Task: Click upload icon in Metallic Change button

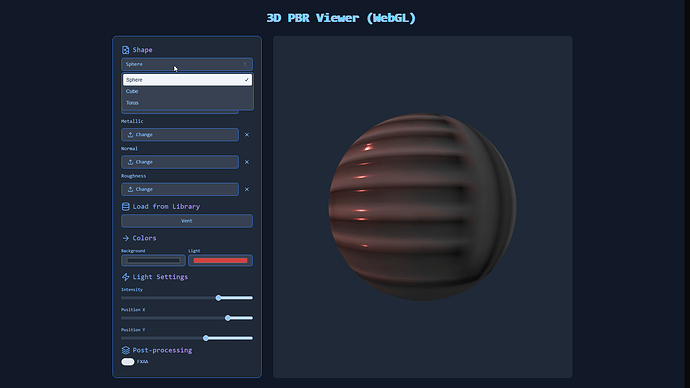Action: (x=130, y=135)
